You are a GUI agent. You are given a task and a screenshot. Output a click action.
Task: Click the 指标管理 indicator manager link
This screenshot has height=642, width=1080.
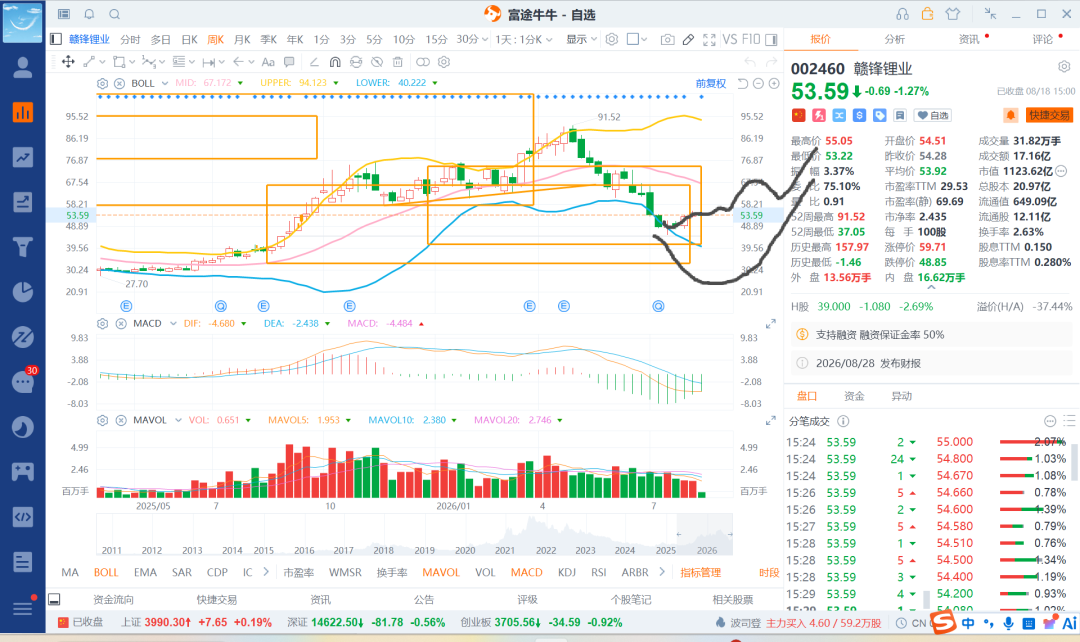[x=700, y=572]
